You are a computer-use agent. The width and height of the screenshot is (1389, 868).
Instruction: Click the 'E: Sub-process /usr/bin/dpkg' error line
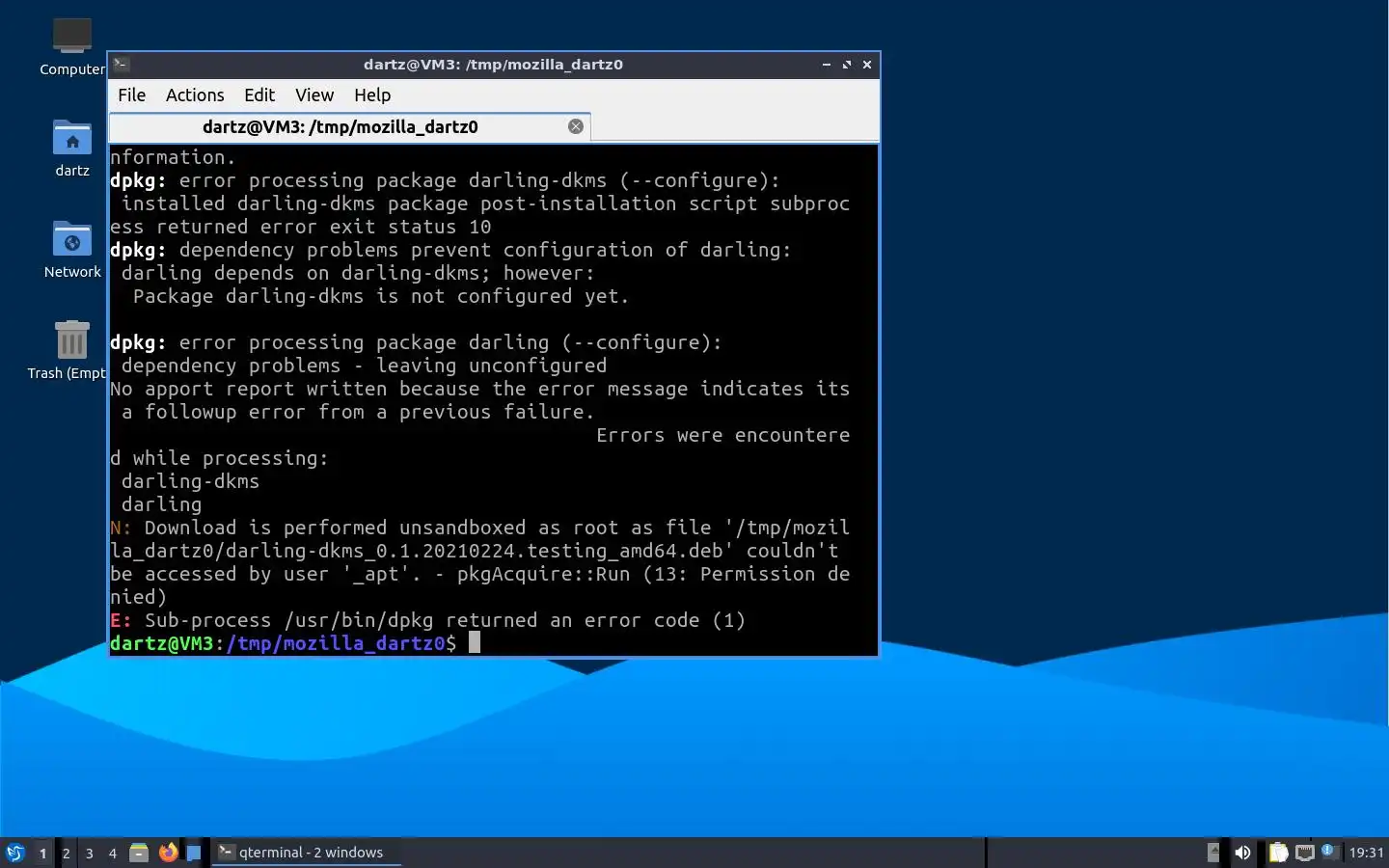428,620
